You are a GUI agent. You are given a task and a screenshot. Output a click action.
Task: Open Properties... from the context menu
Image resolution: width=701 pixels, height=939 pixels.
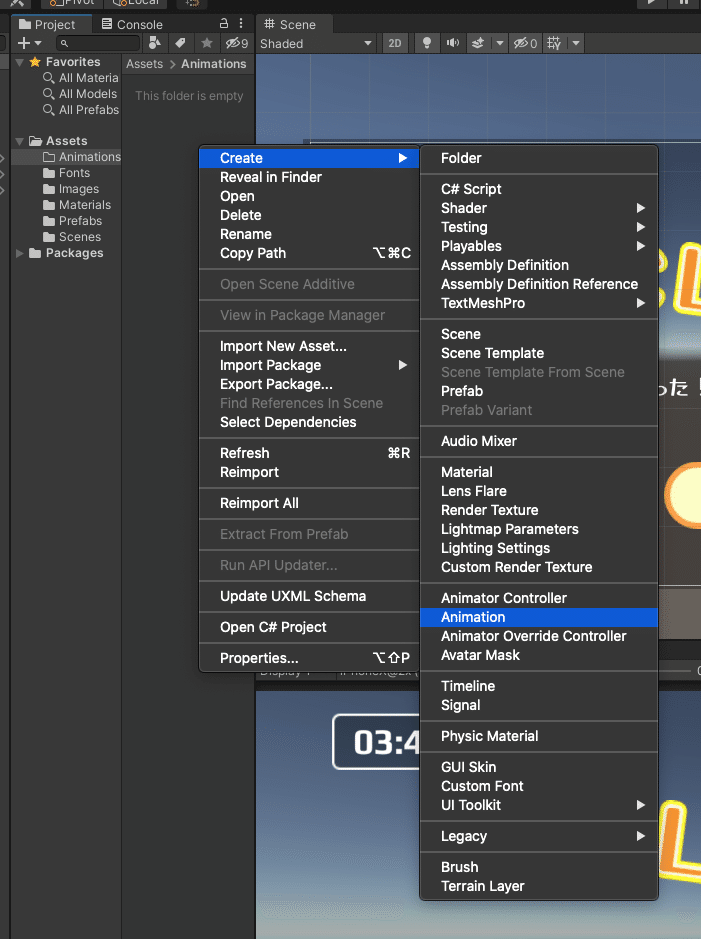tap(309, 659)
